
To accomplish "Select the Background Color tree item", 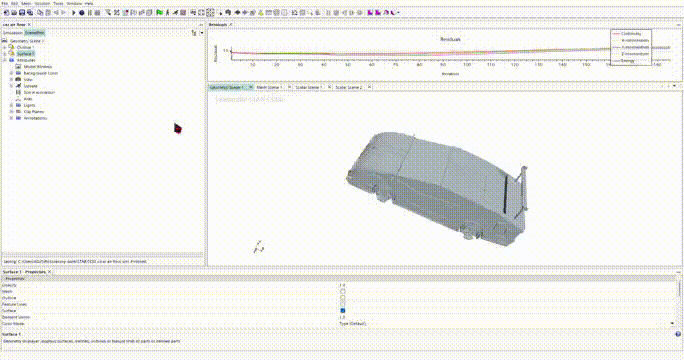I will [x=41, y=73].
